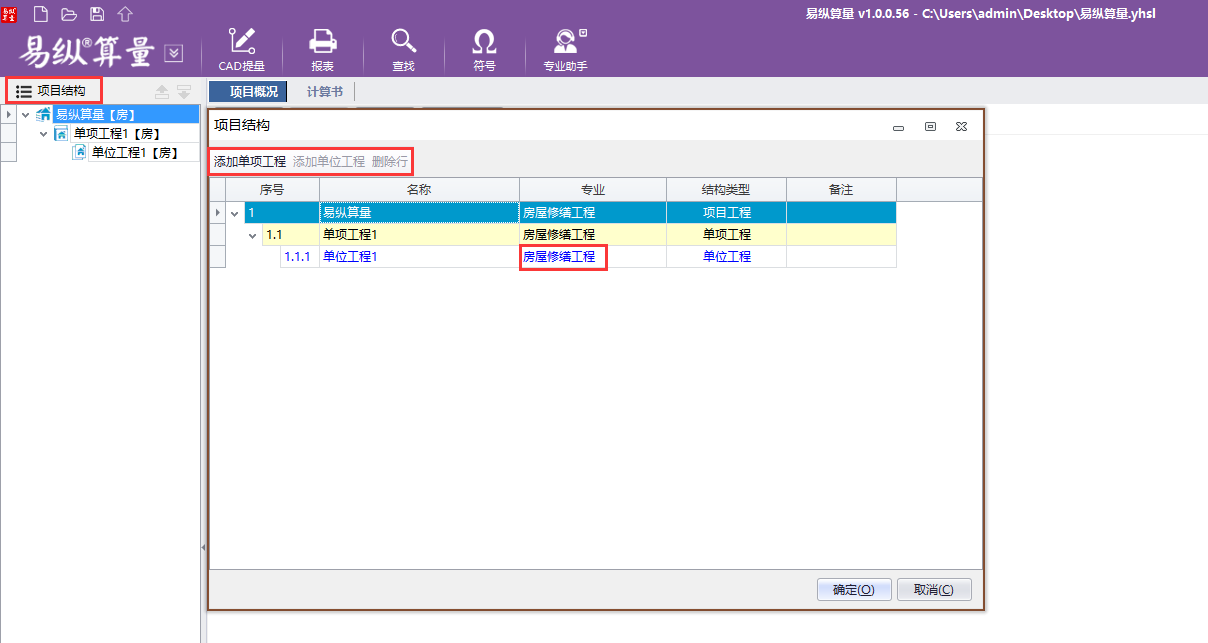Close the 项目结构 dialog
1208x643 pixels.
[x=961, y=127]
